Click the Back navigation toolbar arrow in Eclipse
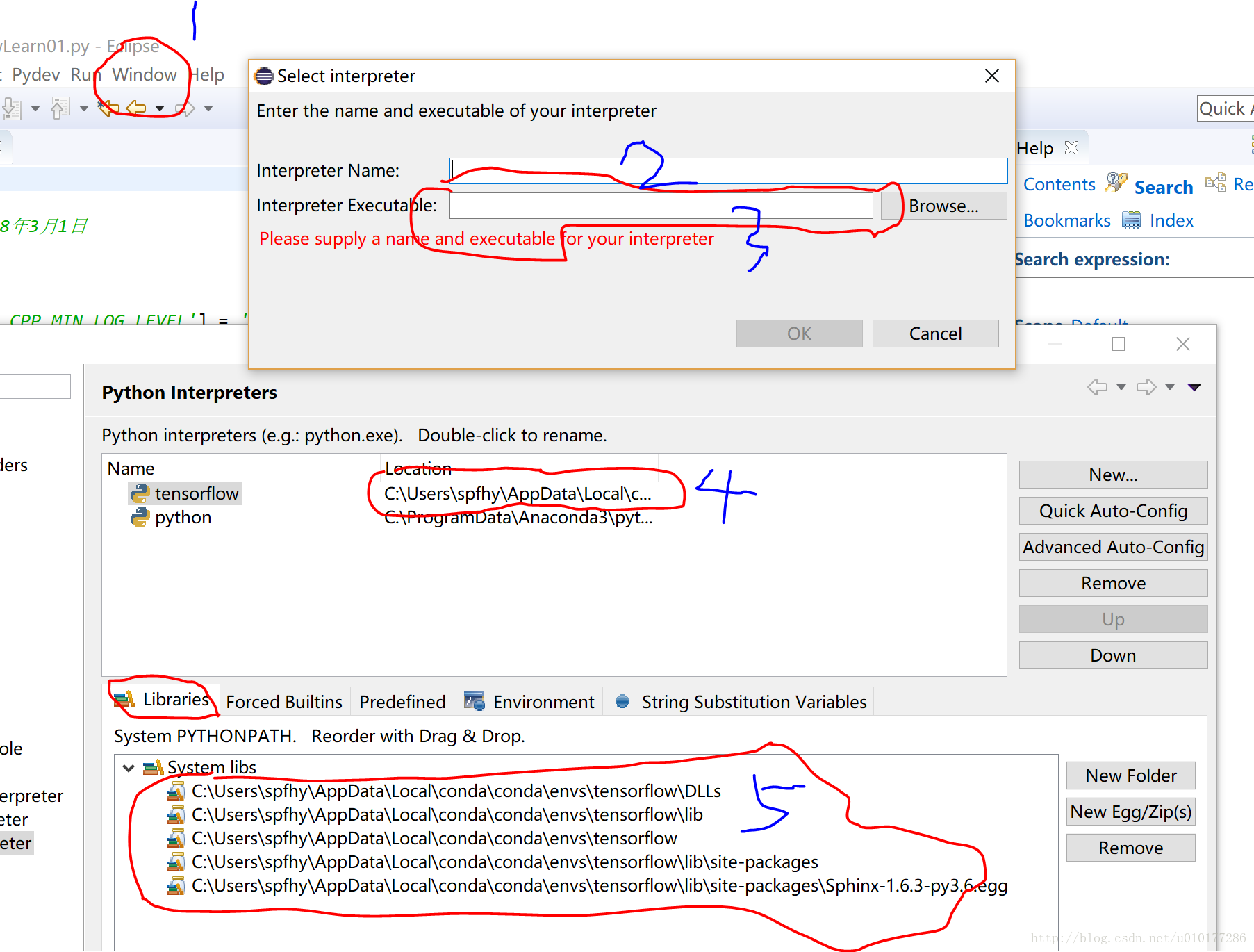This screenshot has width=1254, height=952. click(136, 108)
